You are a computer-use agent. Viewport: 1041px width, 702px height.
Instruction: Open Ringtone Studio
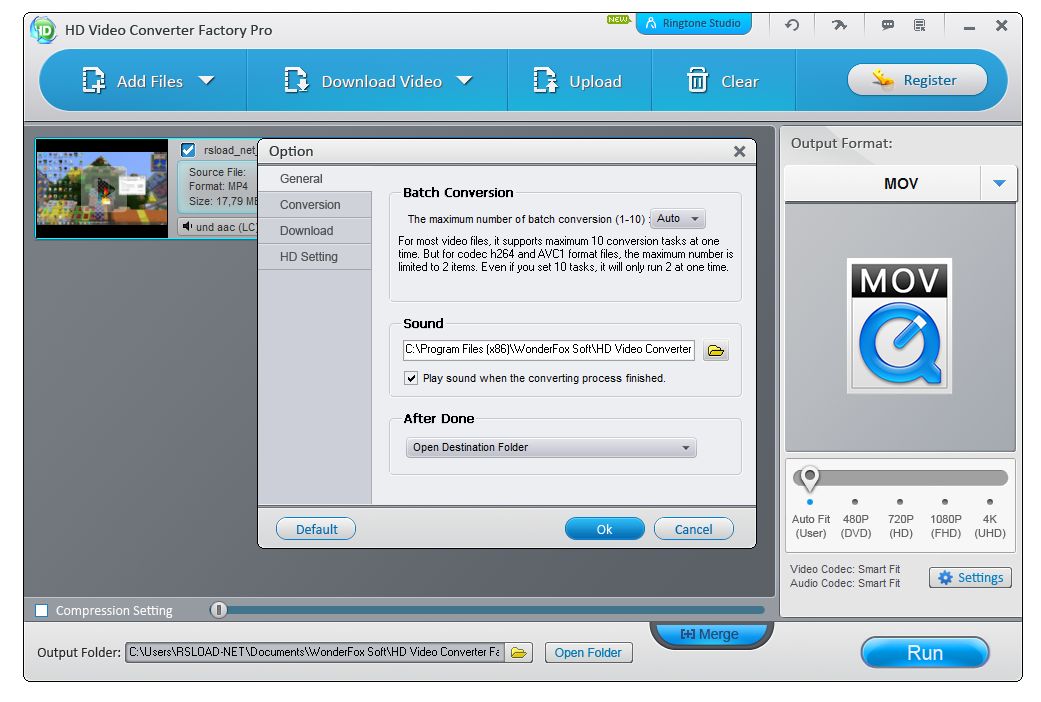click(x=693, y=23)
